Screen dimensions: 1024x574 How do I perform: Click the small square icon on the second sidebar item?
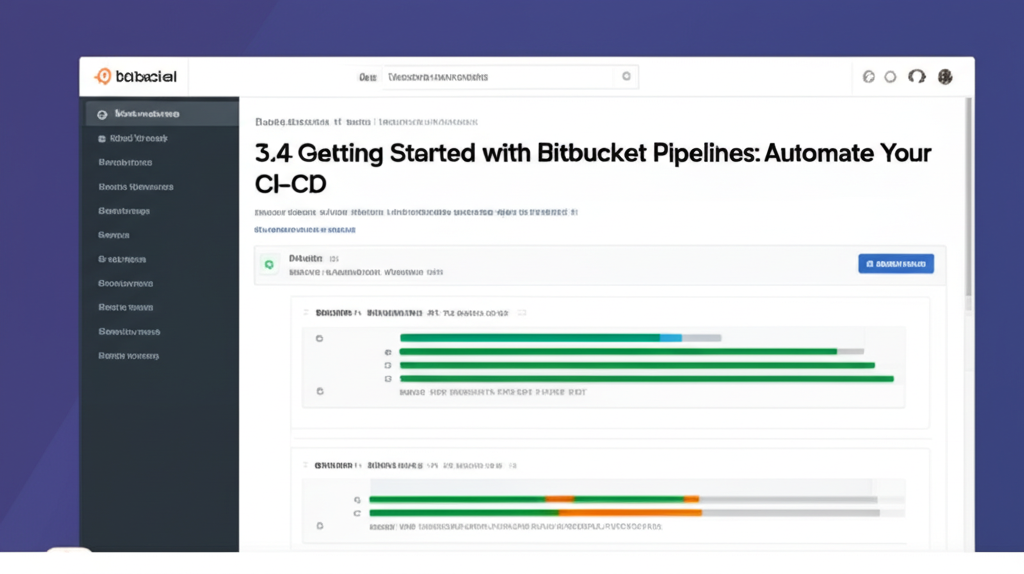tap(102, 138)
